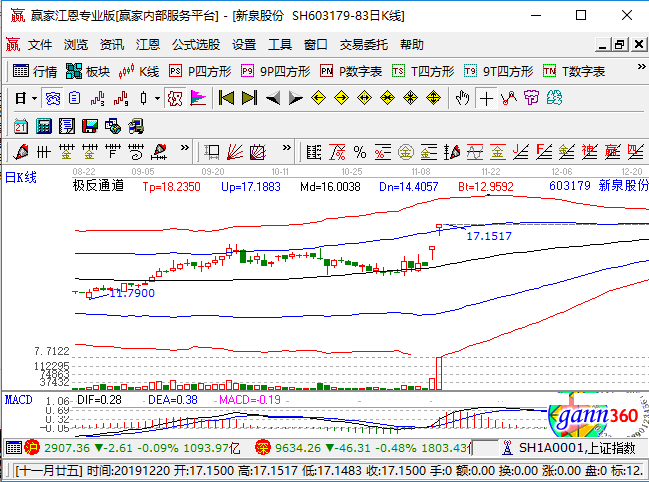Click the yellow diamond horizontal-expand icon
This screenshot has width=649, height=482.
point(364,98)
